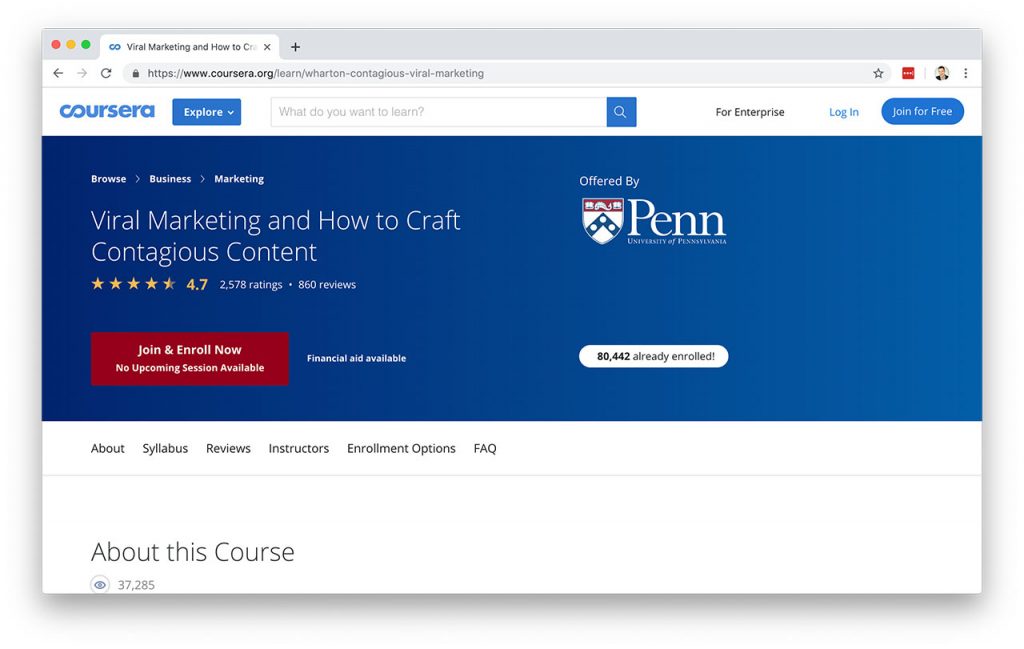1024x649 pixels.
Task: Go to the About section tab
Action: click(108, 448)
